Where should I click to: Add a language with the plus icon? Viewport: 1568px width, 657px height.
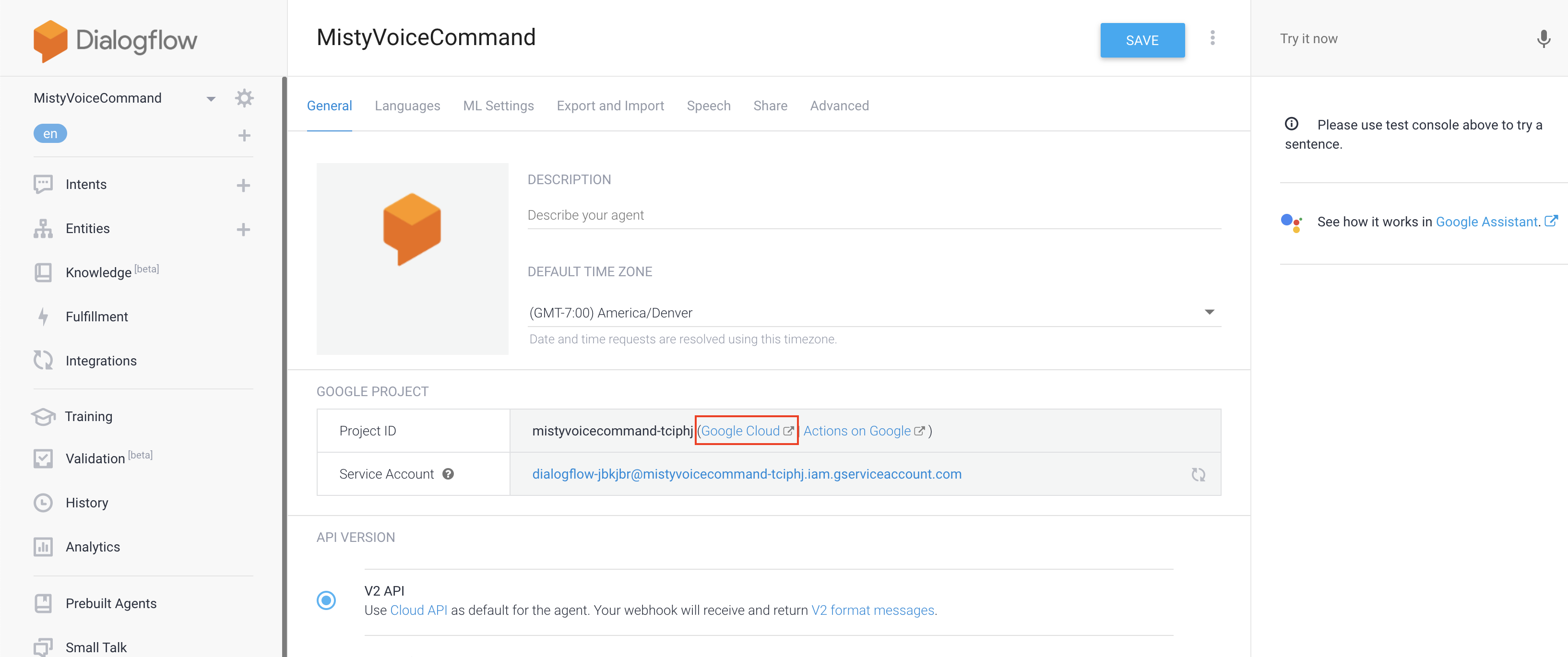click(244, 135)
